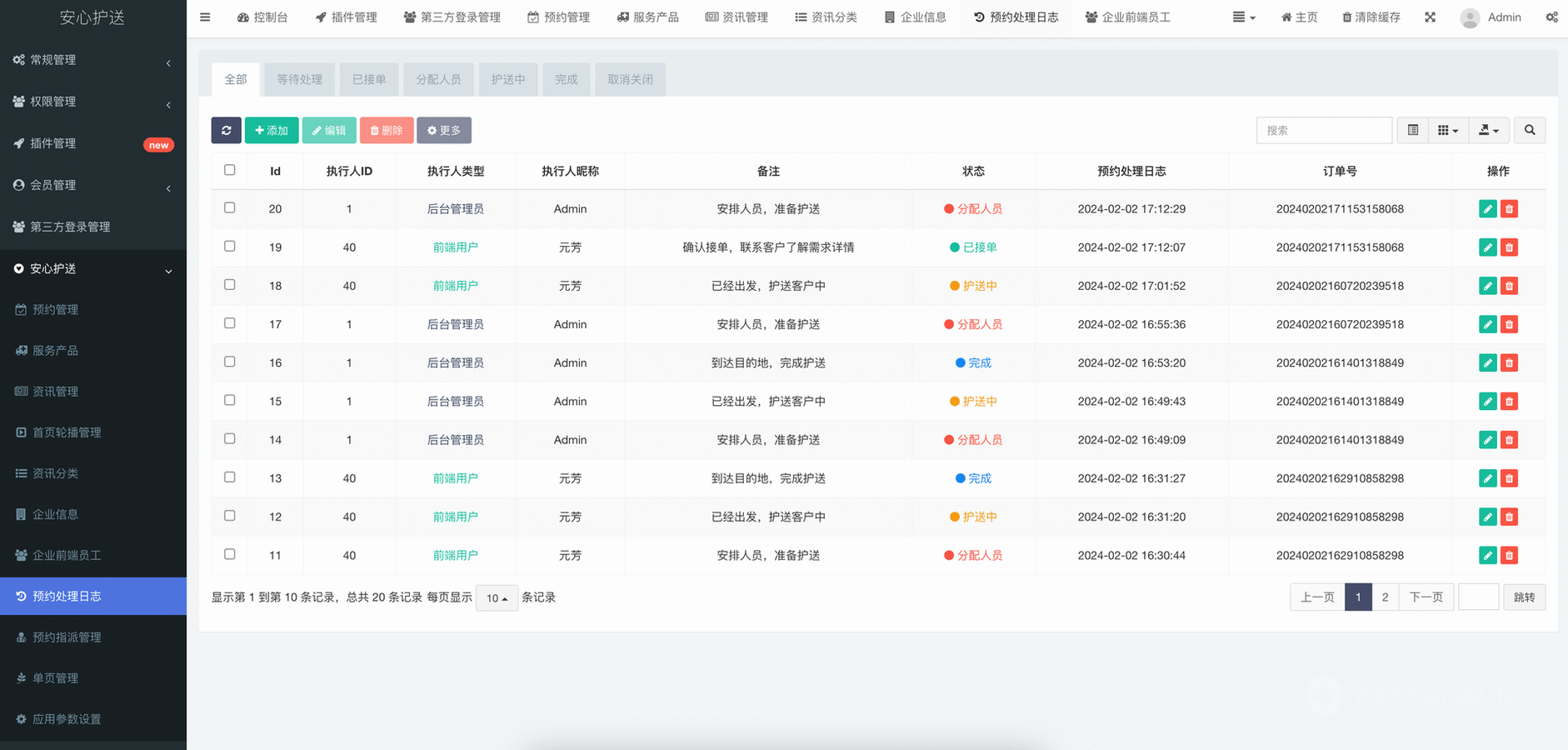Toggle the sidebar hamburger menu icon
1568x750 pixels.
point(205,17)
